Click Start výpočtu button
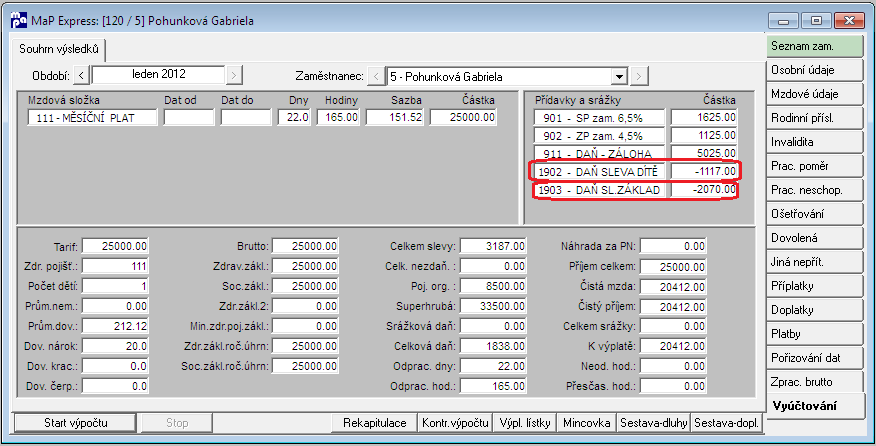Screen dimensions: 876x446 (75, 423)
